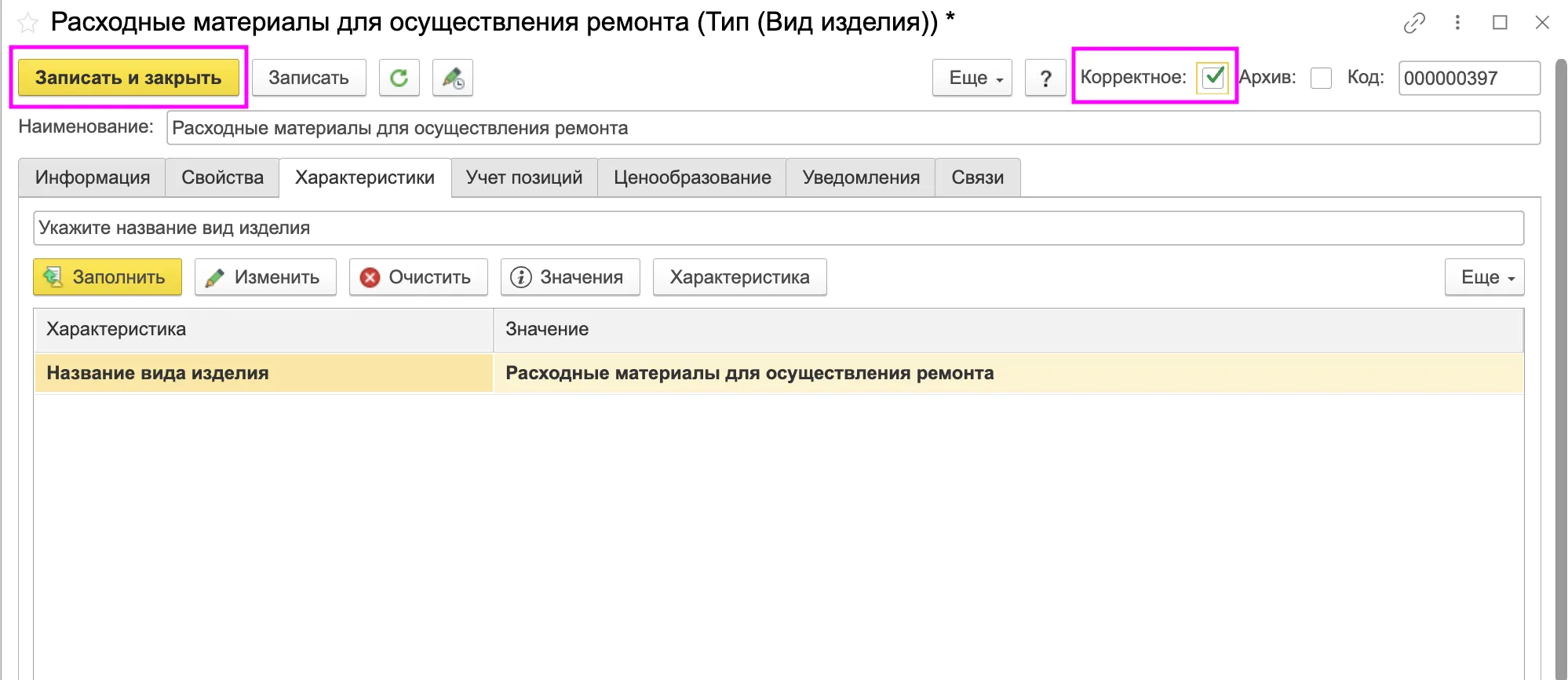1568x680 pixels.
Task: Click the favorites star icon
Action: pos(27,23)
